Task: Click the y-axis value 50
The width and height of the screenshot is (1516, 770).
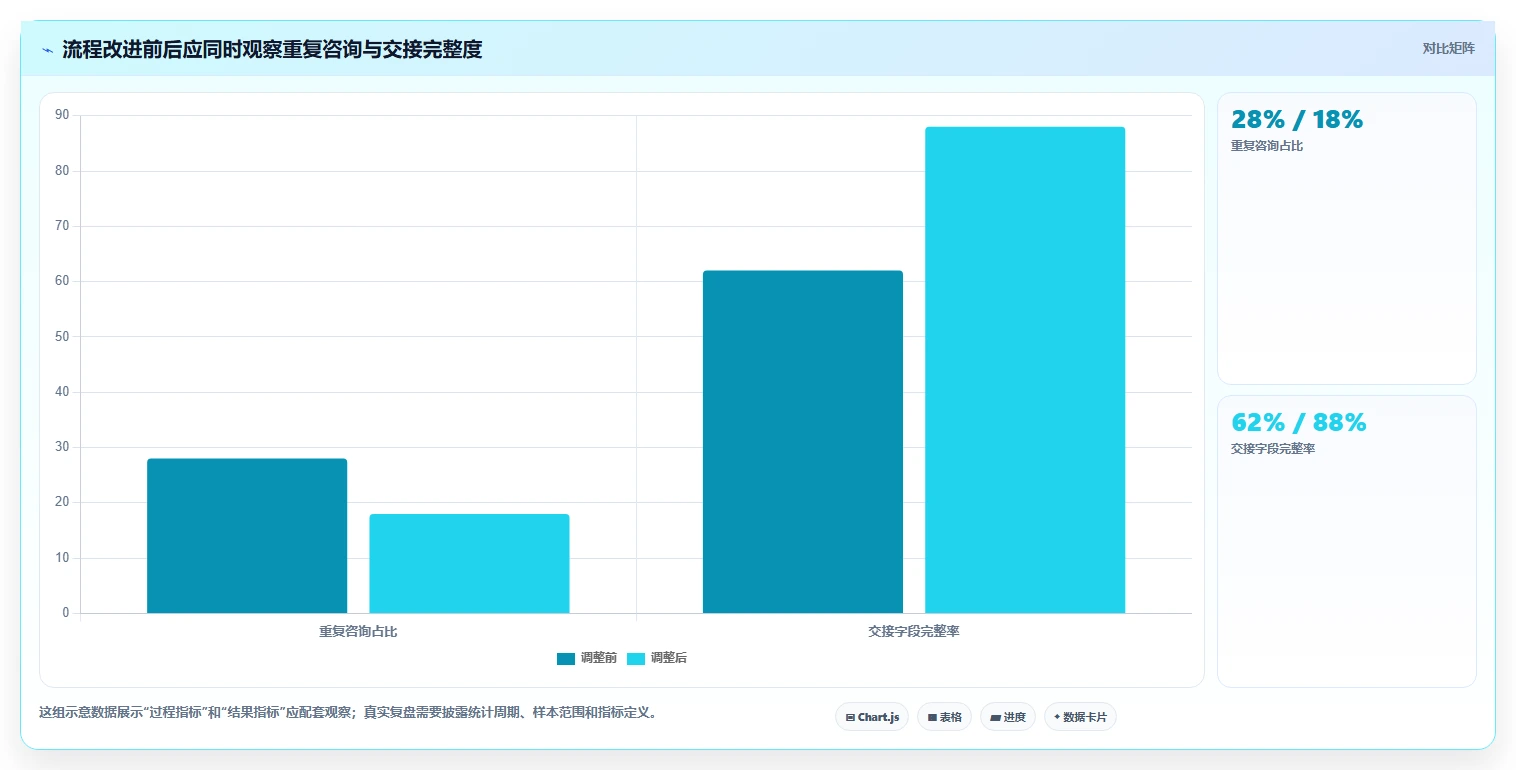Action: point(62,336)
